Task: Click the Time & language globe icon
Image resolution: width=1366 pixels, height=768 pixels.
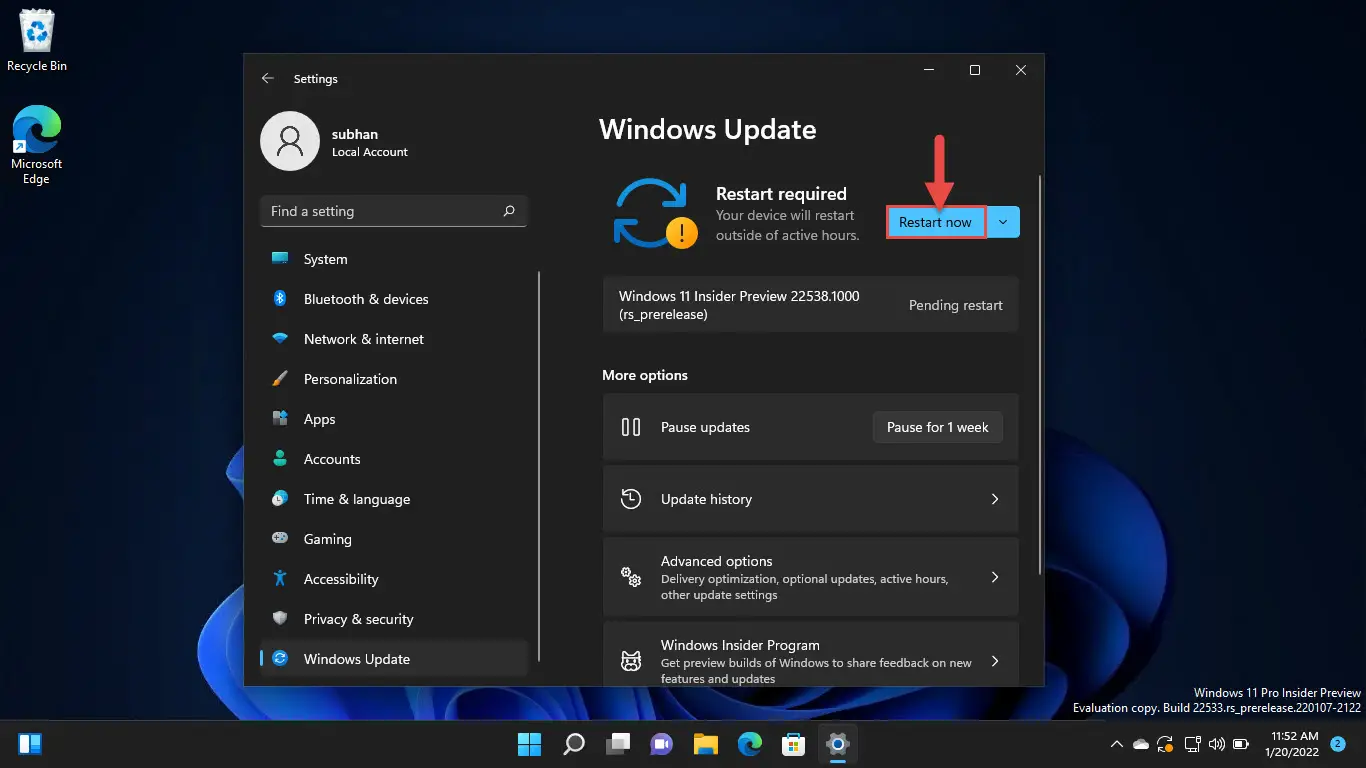Action: 281,499
